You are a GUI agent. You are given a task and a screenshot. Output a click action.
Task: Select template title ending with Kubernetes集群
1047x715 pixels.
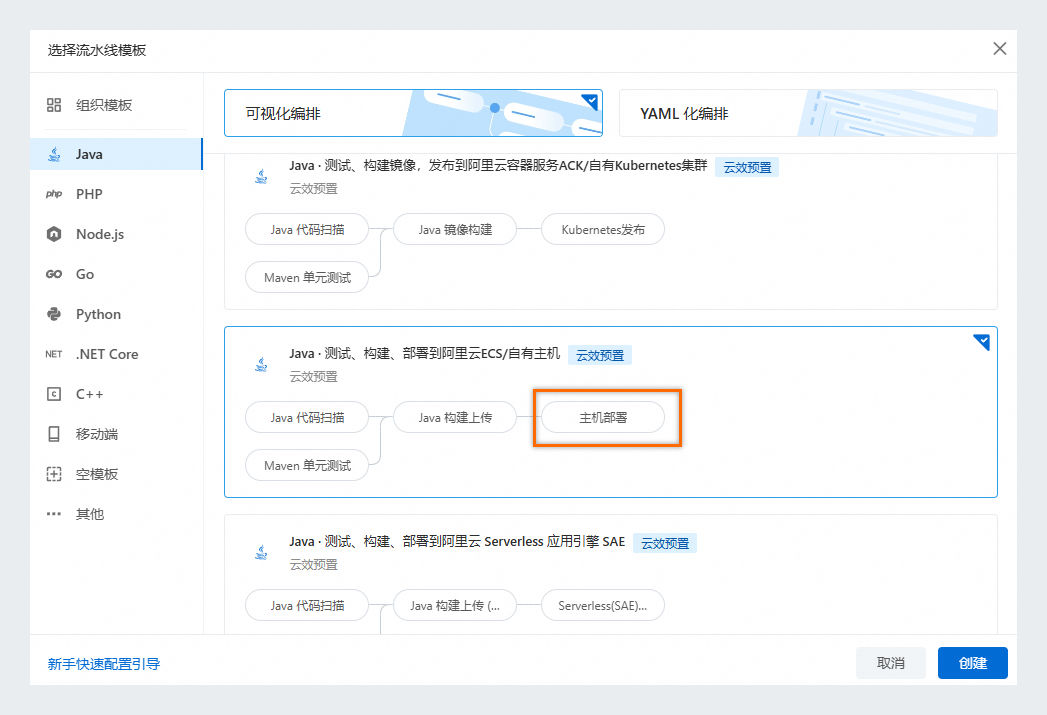click(x=498, y=166)
